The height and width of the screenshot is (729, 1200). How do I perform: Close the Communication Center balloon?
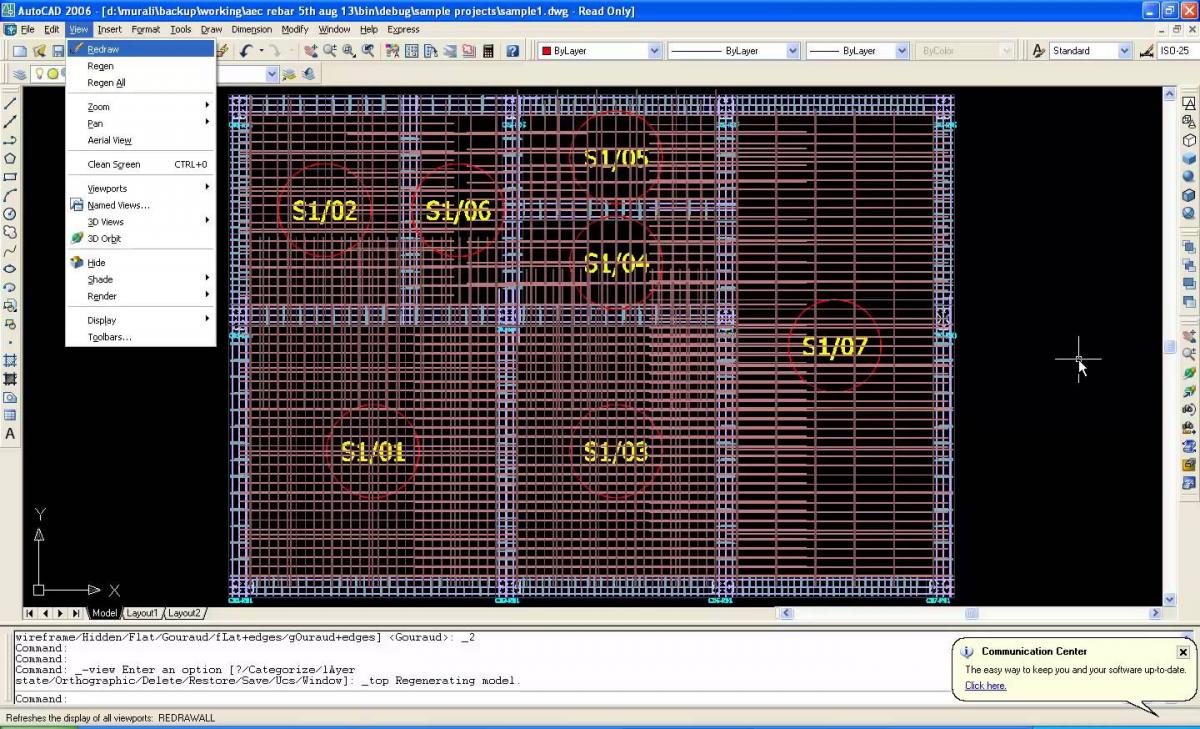point(1182,652)
